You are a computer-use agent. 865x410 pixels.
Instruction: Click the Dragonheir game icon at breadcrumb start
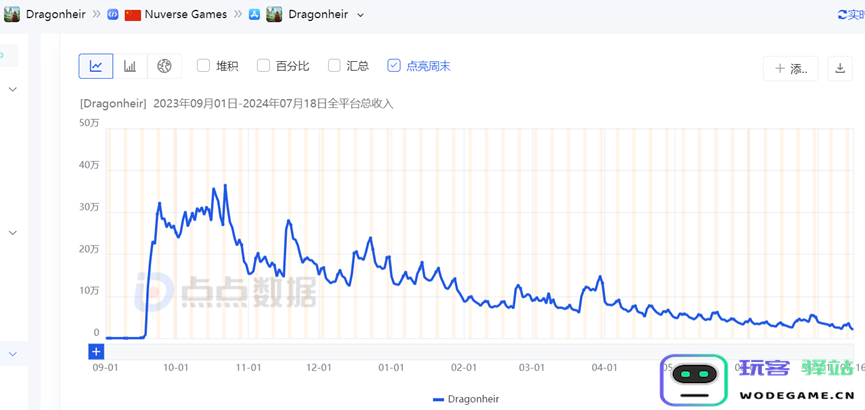point(12,14)
